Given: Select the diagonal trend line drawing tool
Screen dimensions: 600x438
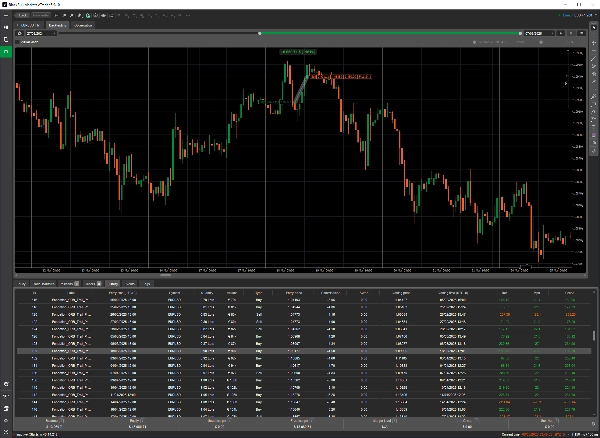Looking at the screenshot, I should coord(594,59).
